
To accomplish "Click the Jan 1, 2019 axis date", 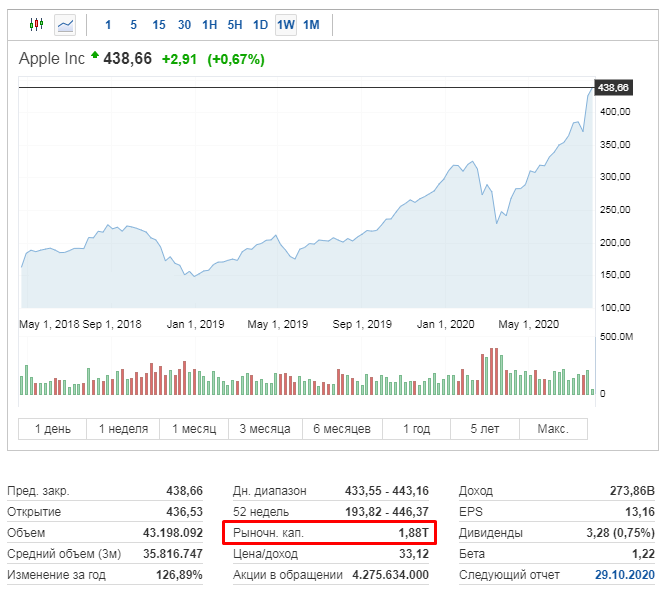I will click(195, 324).
